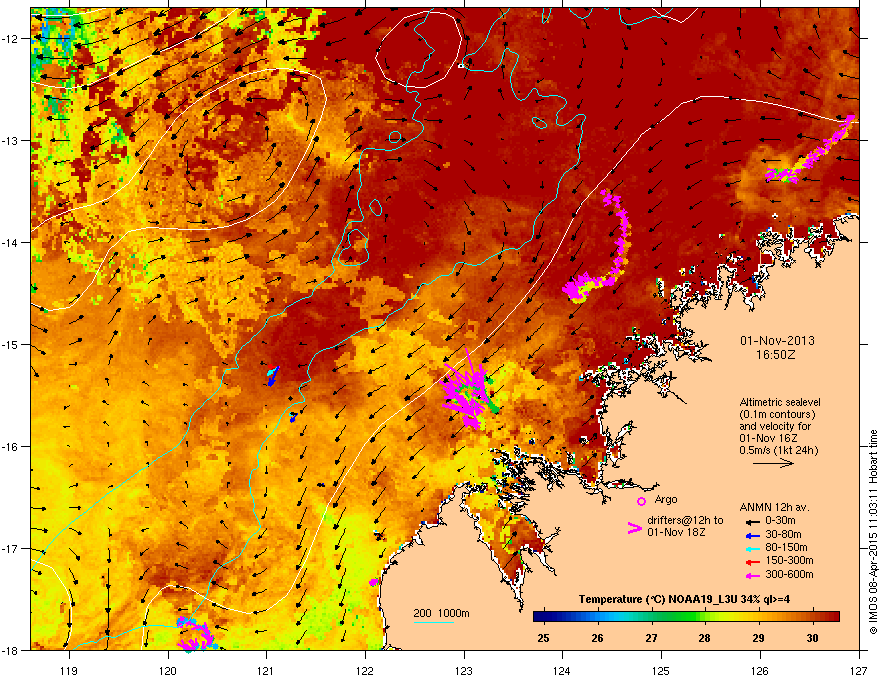Click the '01-Nov-2013' date label

(777, 341)
